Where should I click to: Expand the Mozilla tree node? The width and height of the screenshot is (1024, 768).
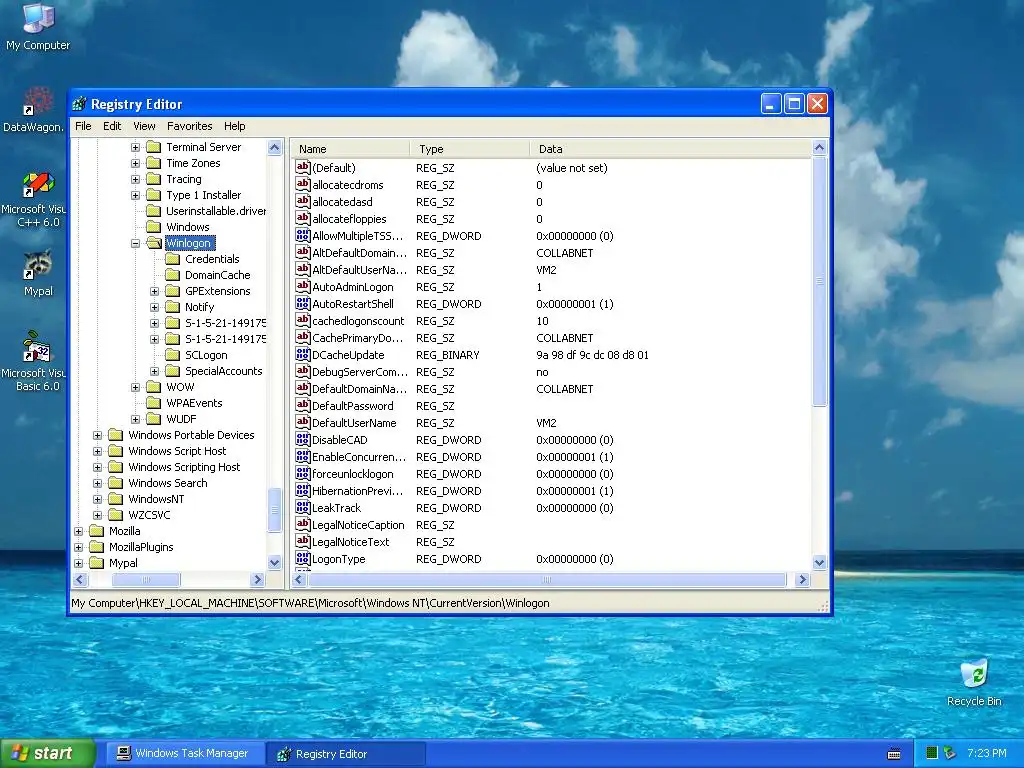tap(78, 531)
